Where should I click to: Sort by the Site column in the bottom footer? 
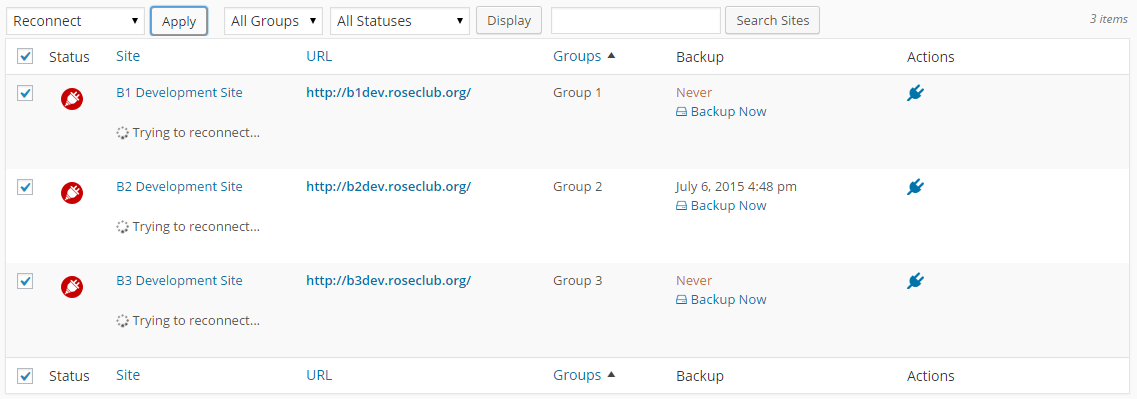pyautogui.click(x=128, y=375)
